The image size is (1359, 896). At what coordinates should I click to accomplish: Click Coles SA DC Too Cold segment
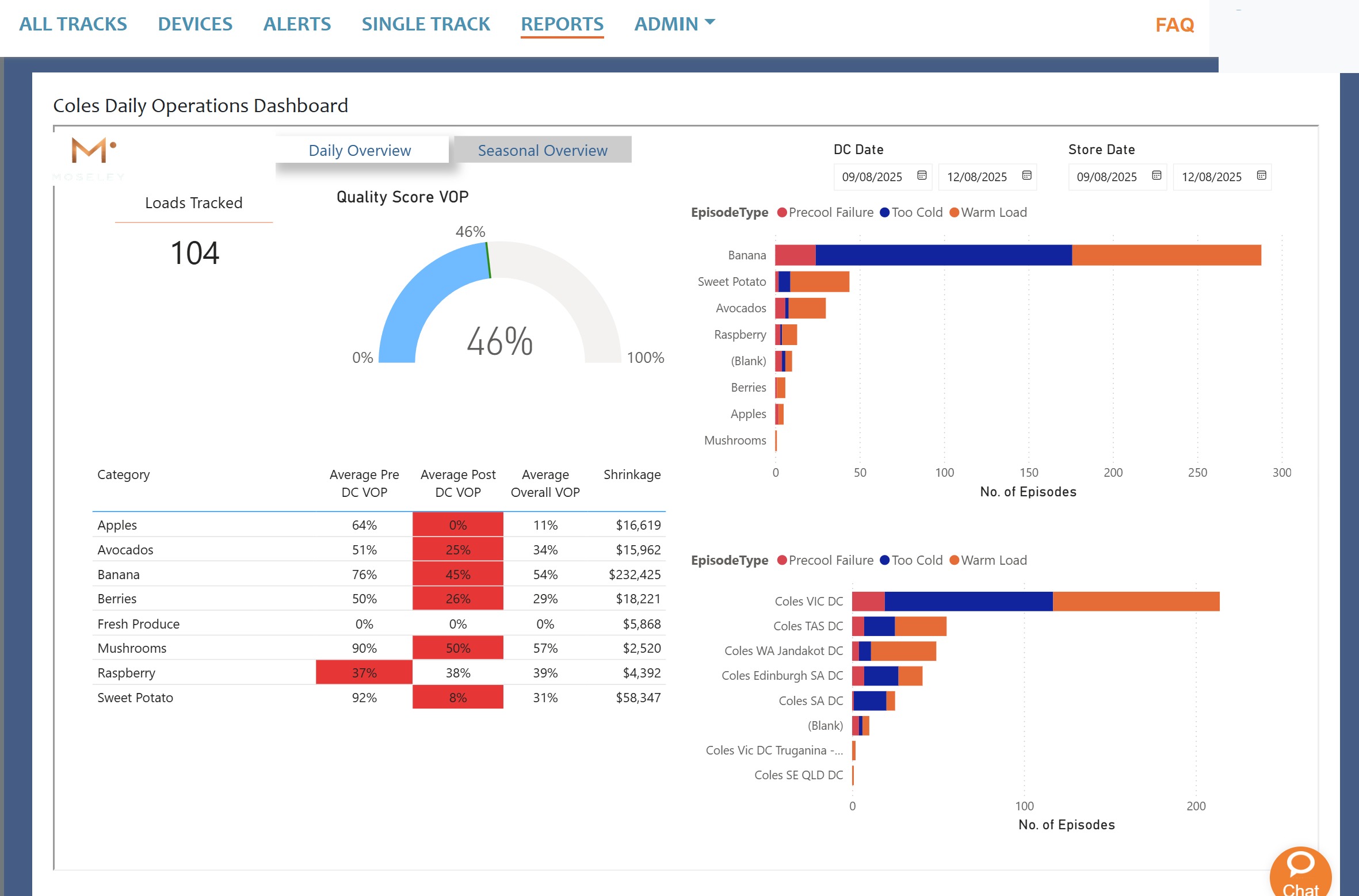tap(869, 700)
